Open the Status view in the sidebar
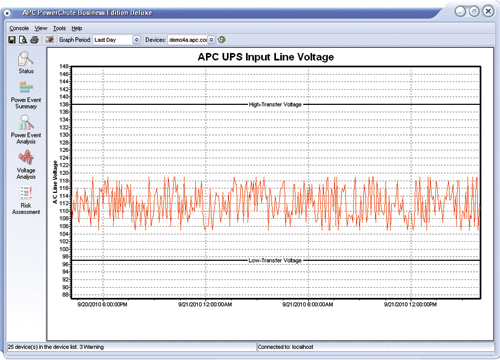The image size is (500, 360). 26,62
